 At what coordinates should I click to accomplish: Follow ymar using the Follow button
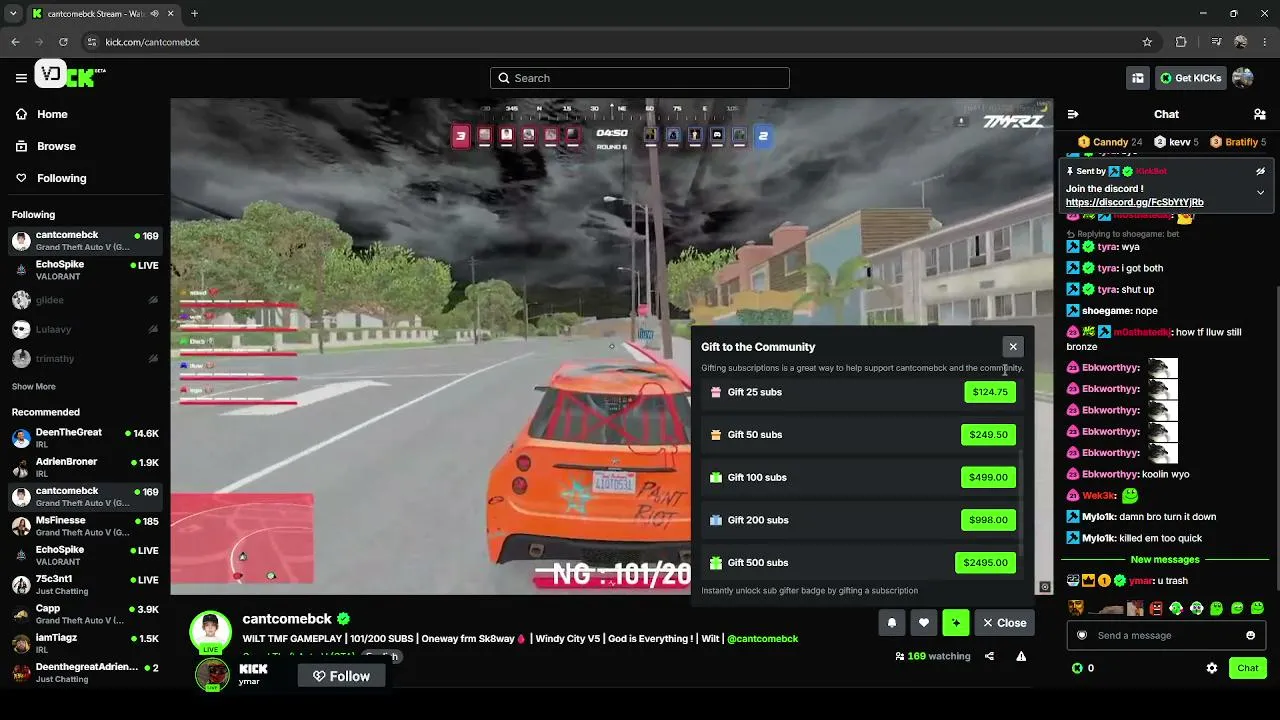pos(341,676)
